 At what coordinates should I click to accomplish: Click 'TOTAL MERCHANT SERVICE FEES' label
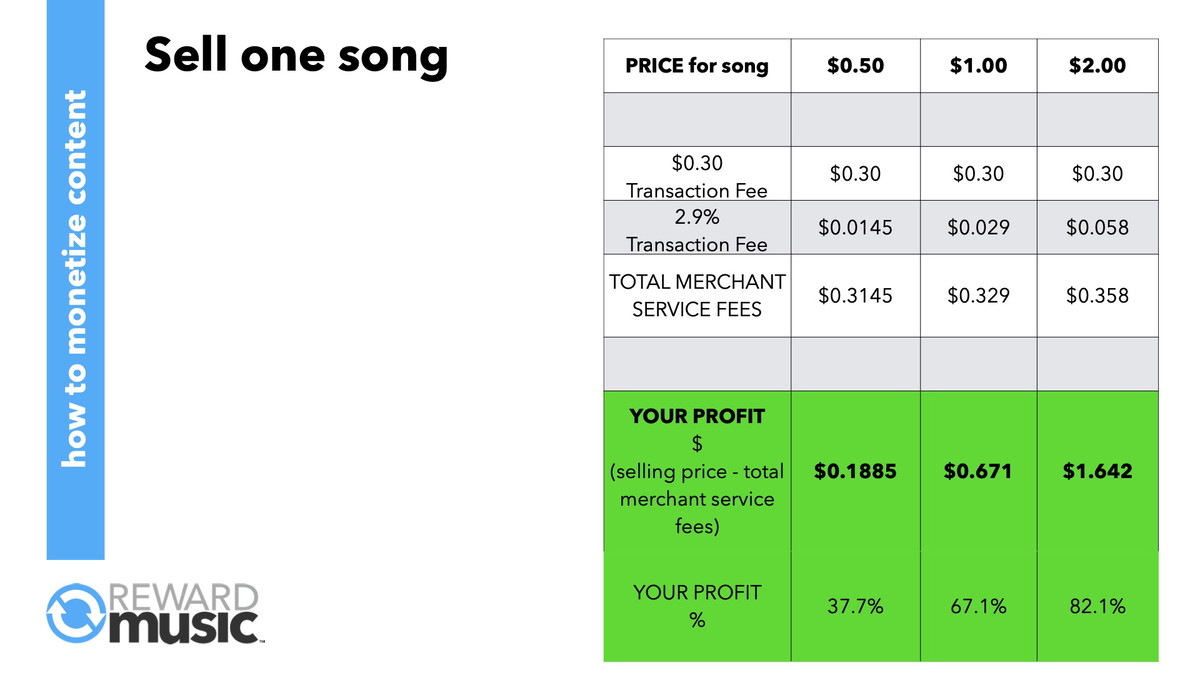697,296
